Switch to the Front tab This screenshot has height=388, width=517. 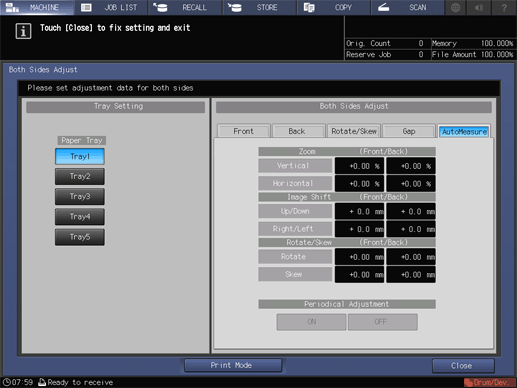pyautogui.click(x=244, y=131)
